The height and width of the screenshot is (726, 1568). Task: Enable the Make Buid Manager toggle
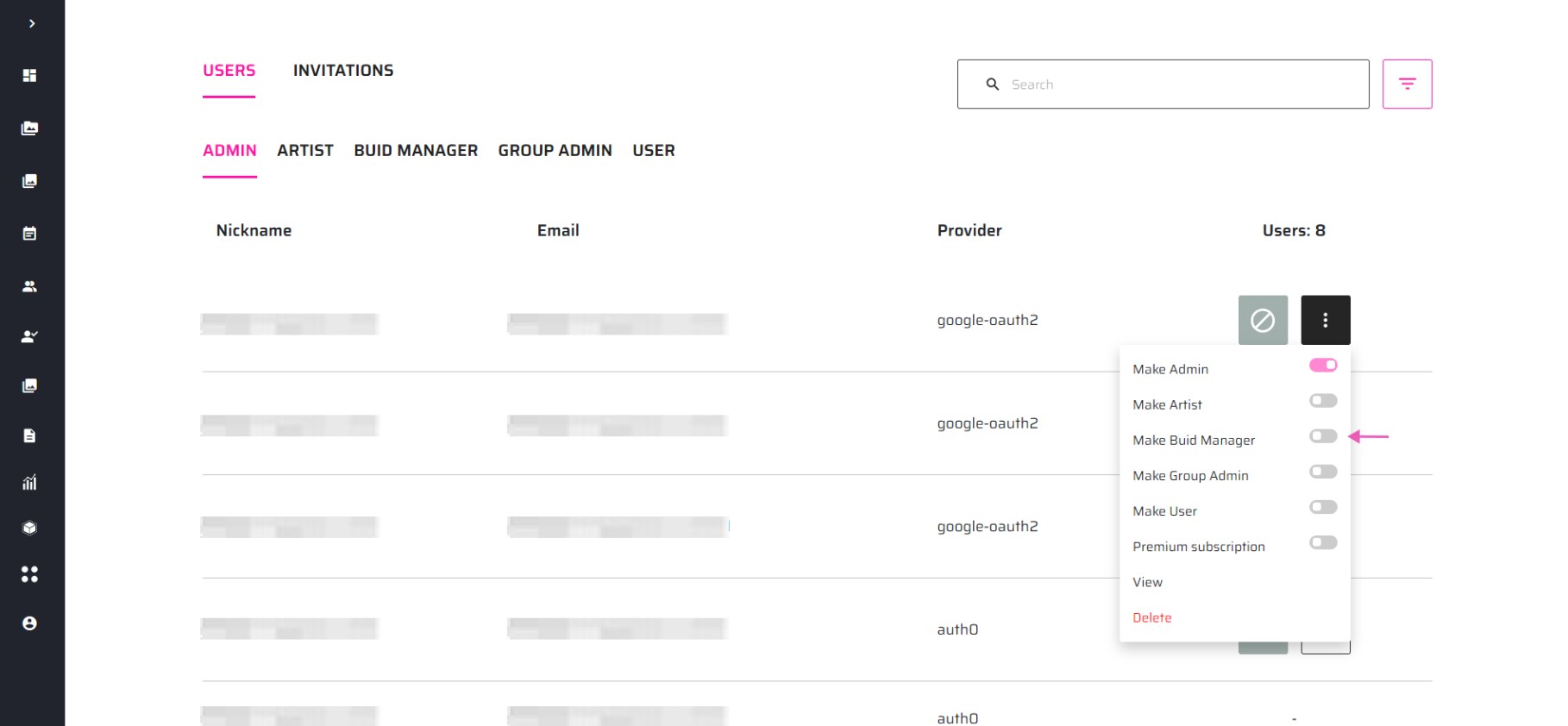1323,436
